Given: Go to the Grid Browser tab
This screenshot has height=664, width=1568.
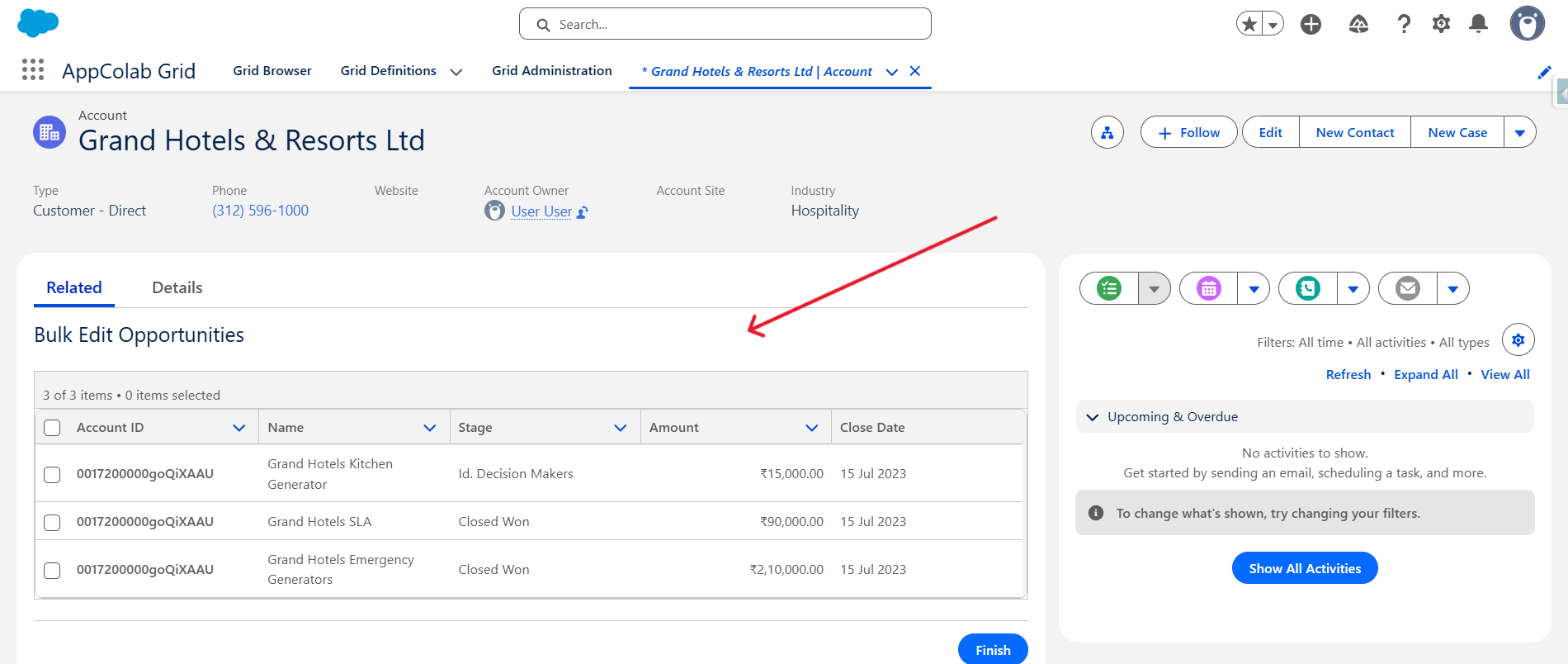Looking at the screenshot, I should (272, 71).
